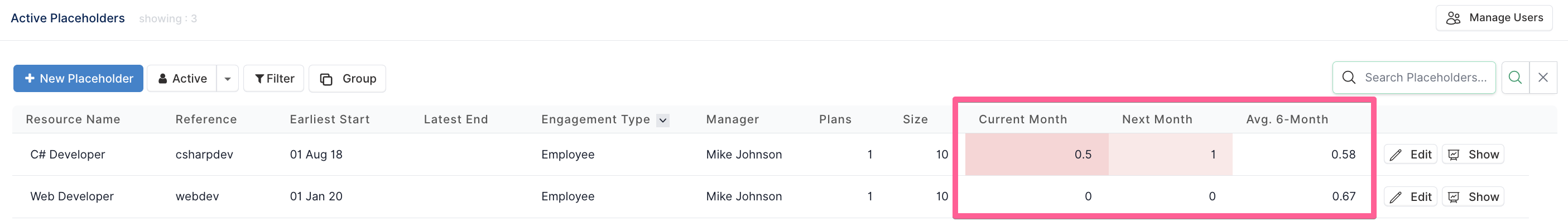
Task: Sort by Current Month column header
Action: 1023,119
